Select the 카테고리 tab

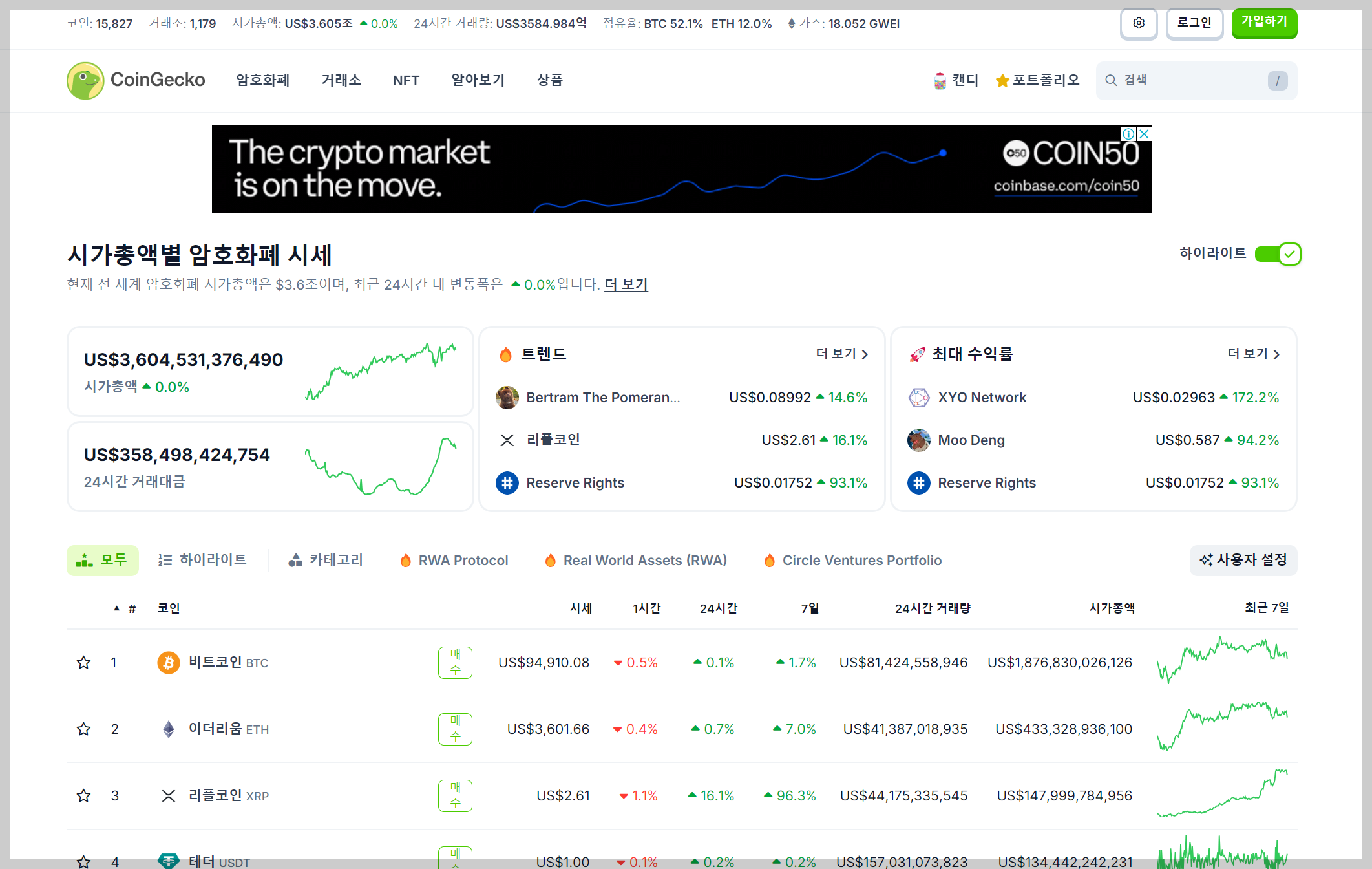[326, 561]
